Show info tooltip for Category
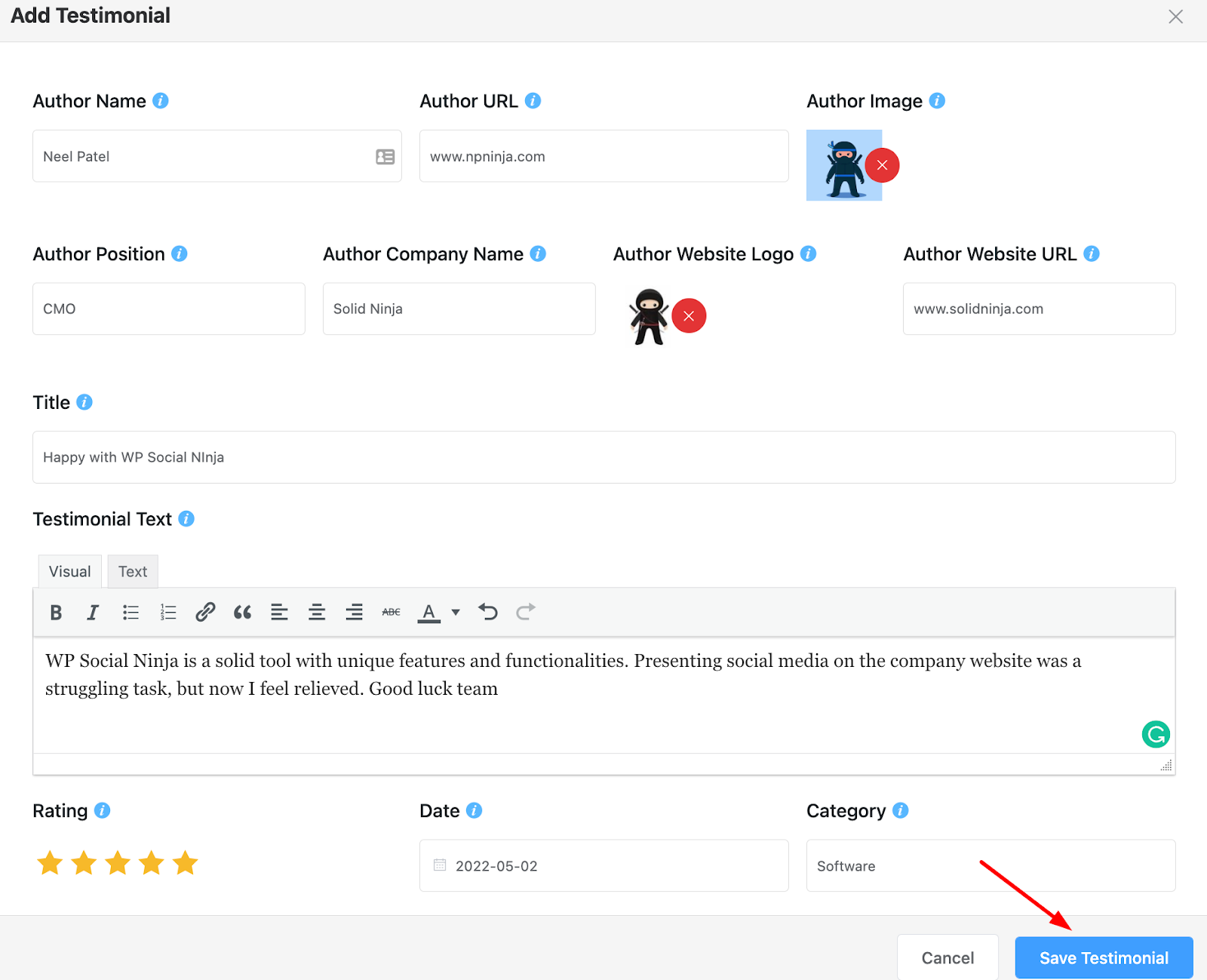1207x980 pixels. 901,810
